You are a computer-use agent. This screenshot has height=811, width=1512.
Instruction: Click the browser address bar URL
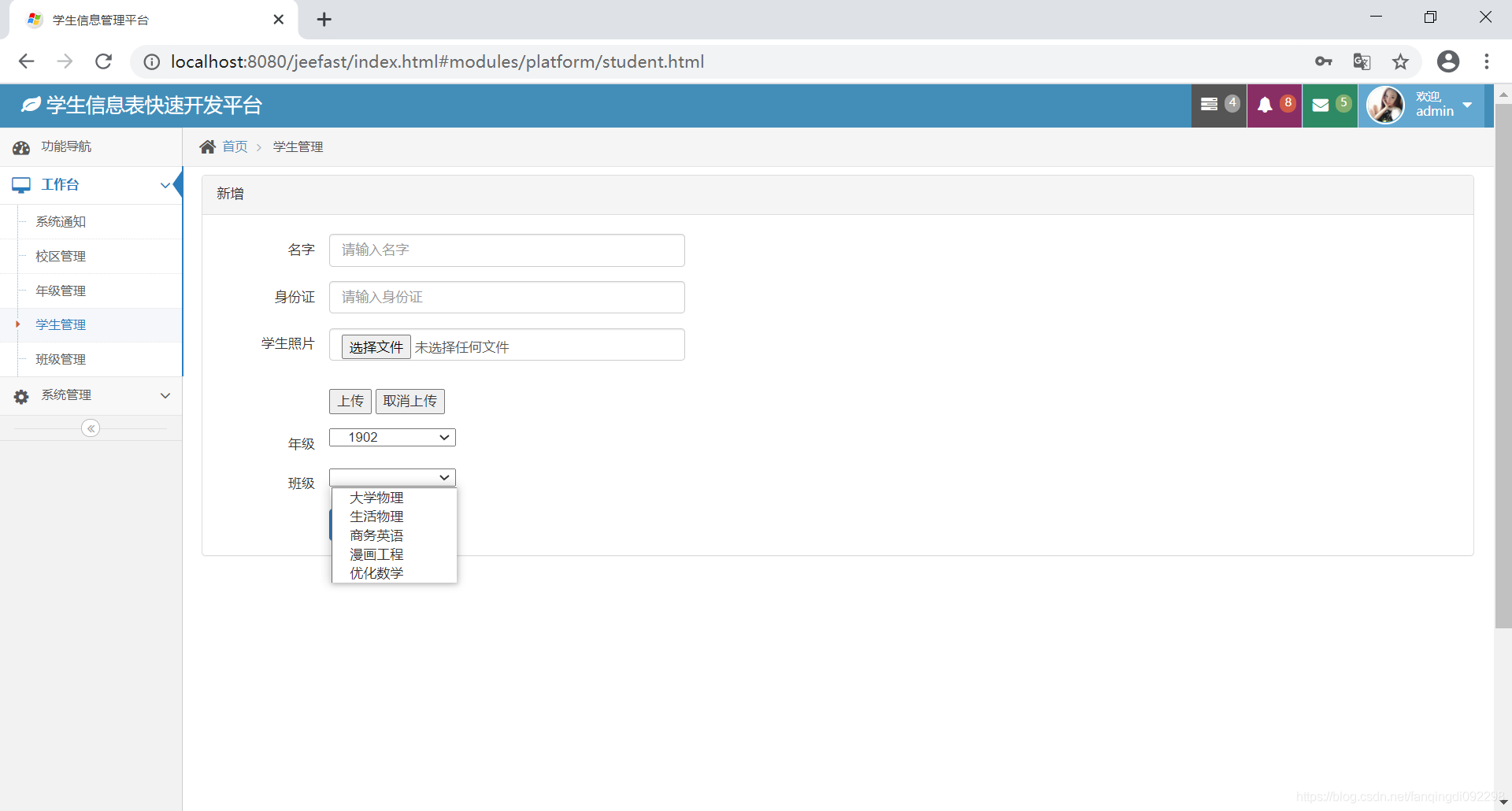pyautogui.click(x=437, y=62)
